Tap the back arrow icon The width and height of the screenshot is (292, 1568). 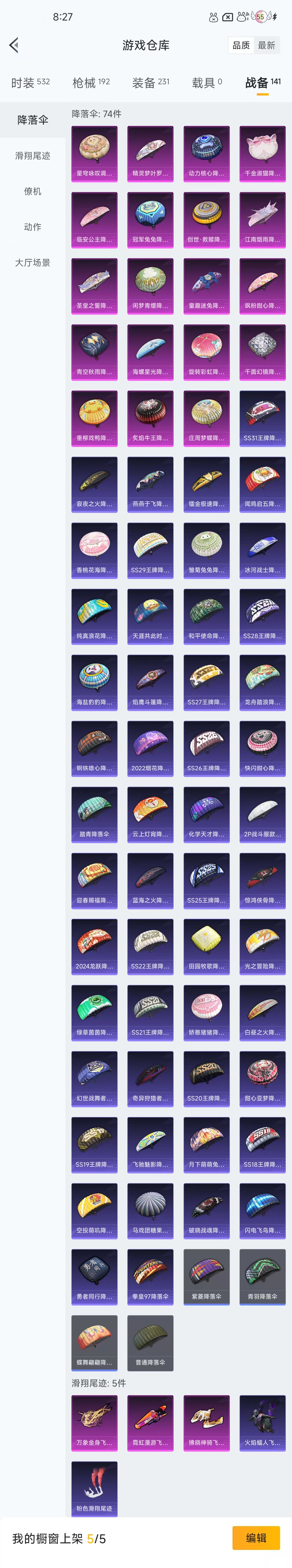pyautogui.click(x=14, y=45)
